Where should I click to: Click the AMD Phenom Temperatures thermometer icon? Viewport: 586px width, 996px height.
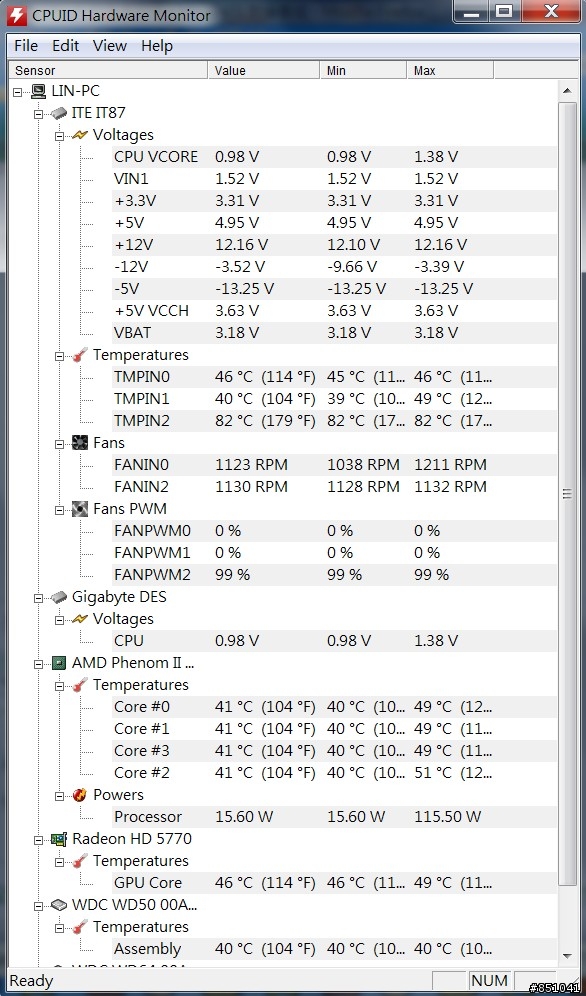80,685
